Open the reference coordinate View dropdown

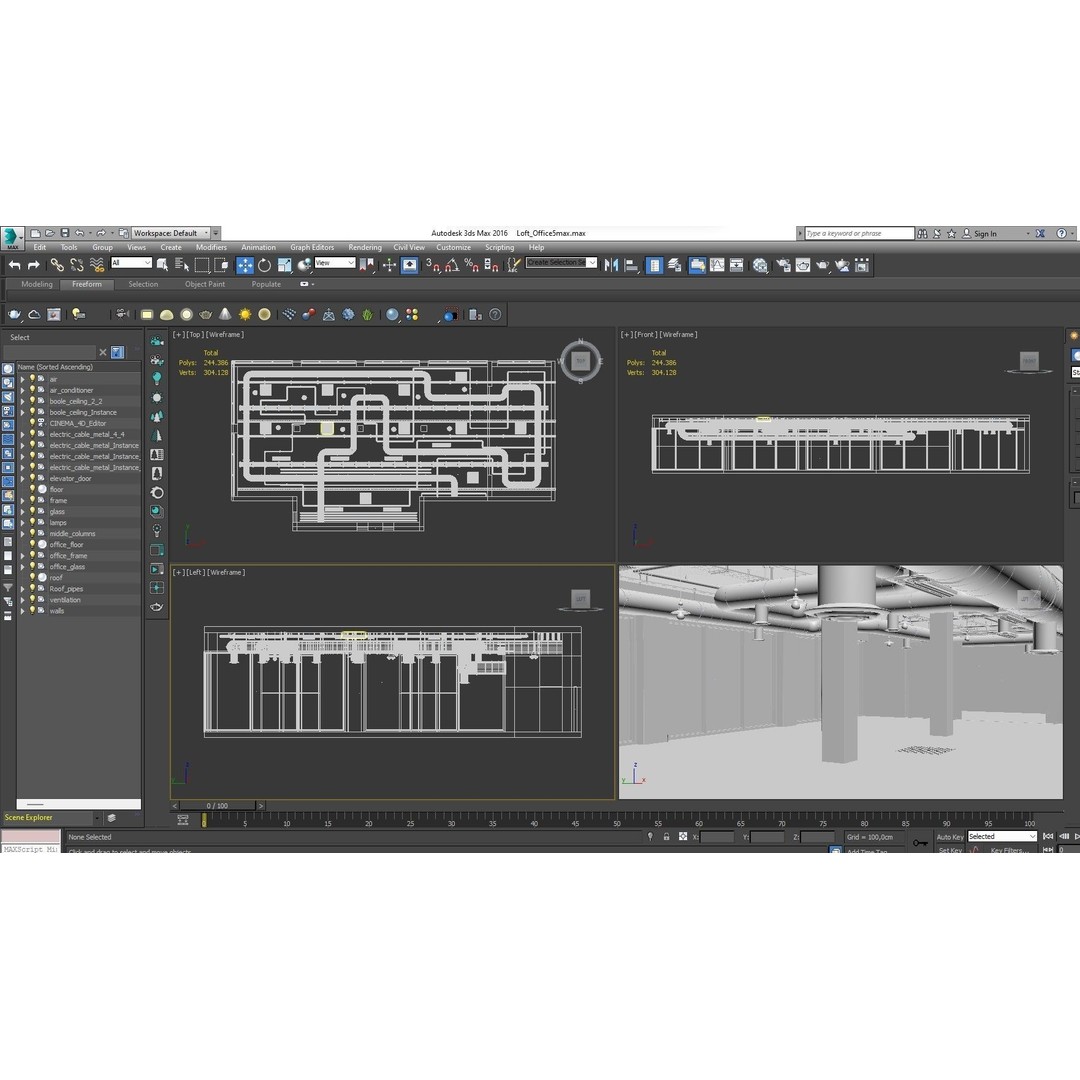[x=335, y=263]
